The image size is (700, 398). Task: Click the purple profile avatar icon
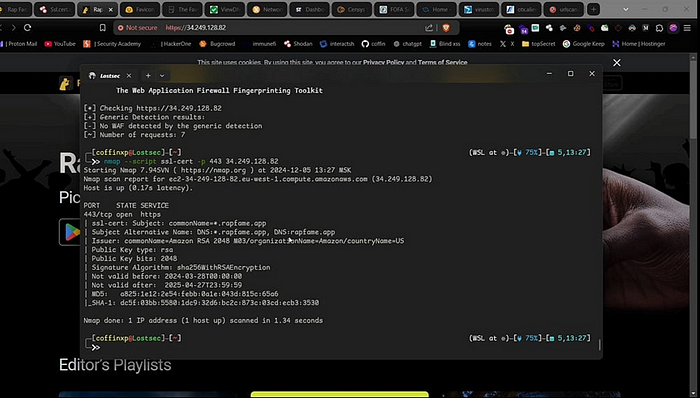coord(673,28)
